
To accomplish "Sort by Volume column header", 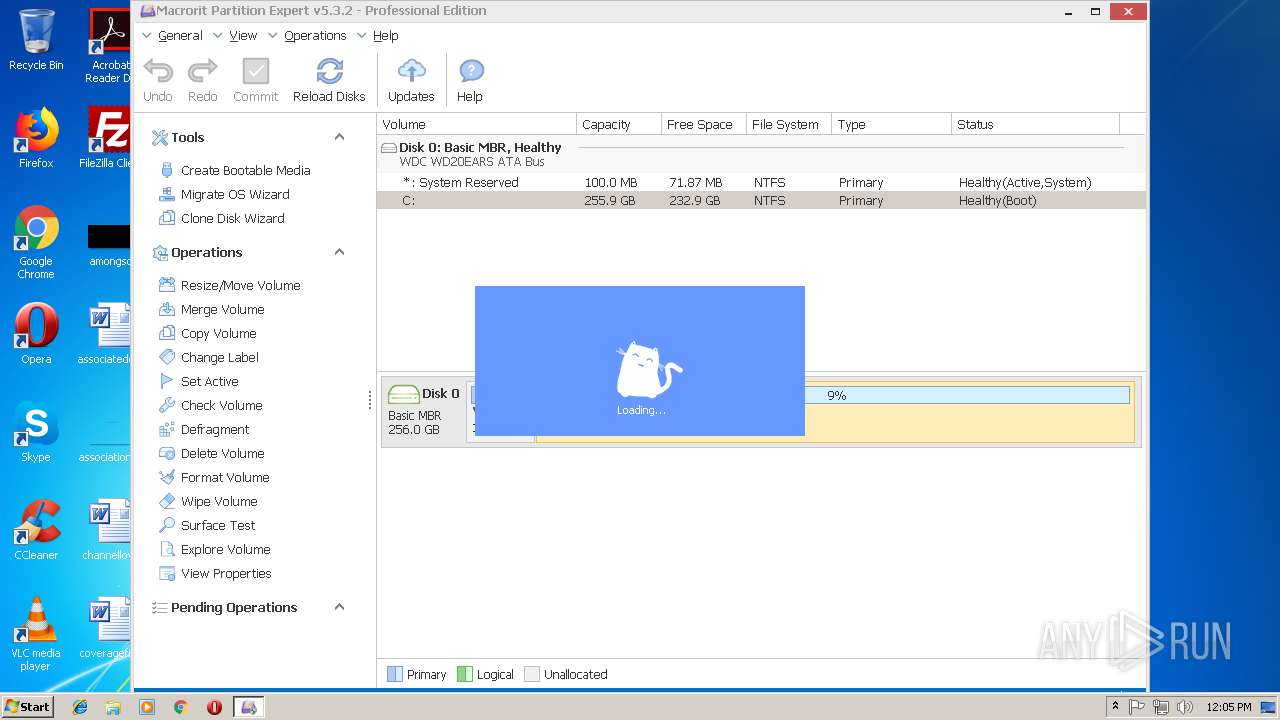I will click(477, 124).
